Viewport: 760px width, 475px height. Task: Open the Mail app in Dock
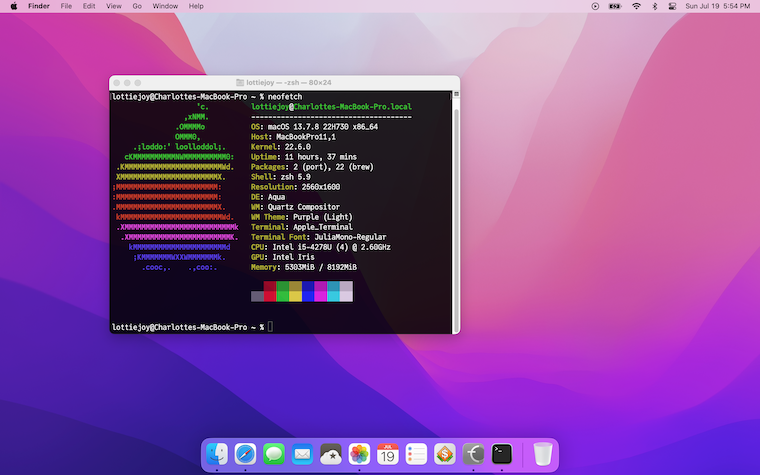click(x=302, y=455)
